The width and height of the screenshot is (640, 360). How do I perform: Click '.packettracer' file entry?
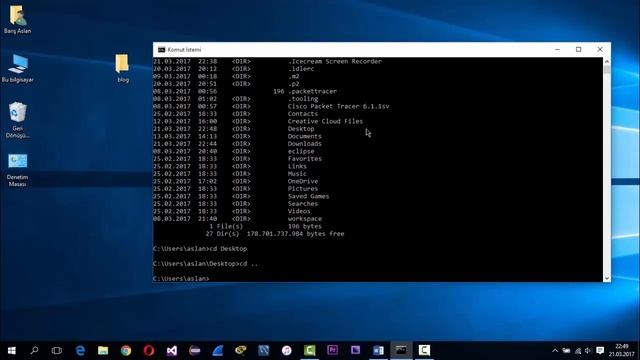click(x=312, y=91)
